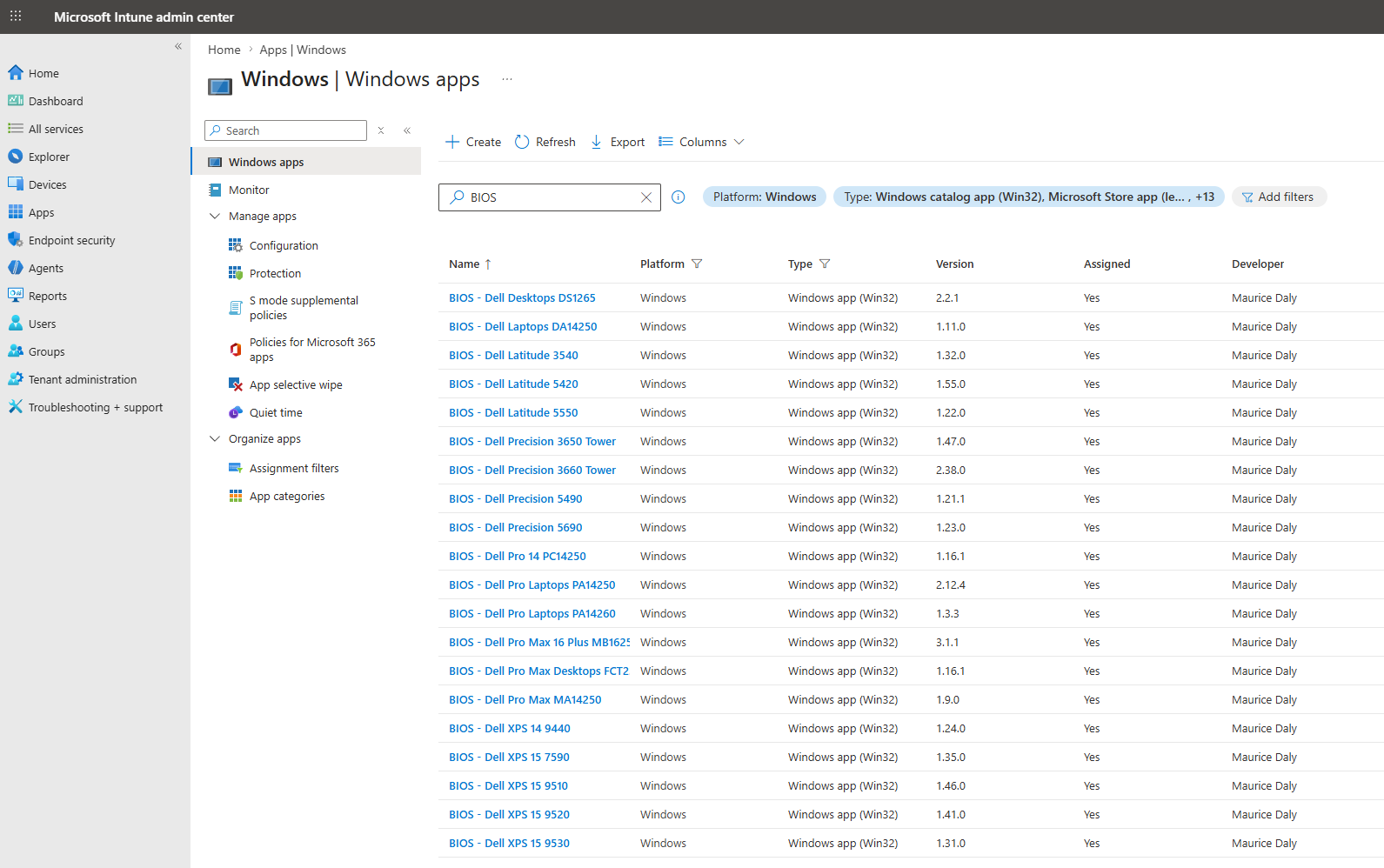
Task: Open BIOS - Dell Latitude 5420 app
Action: (513, 384)
